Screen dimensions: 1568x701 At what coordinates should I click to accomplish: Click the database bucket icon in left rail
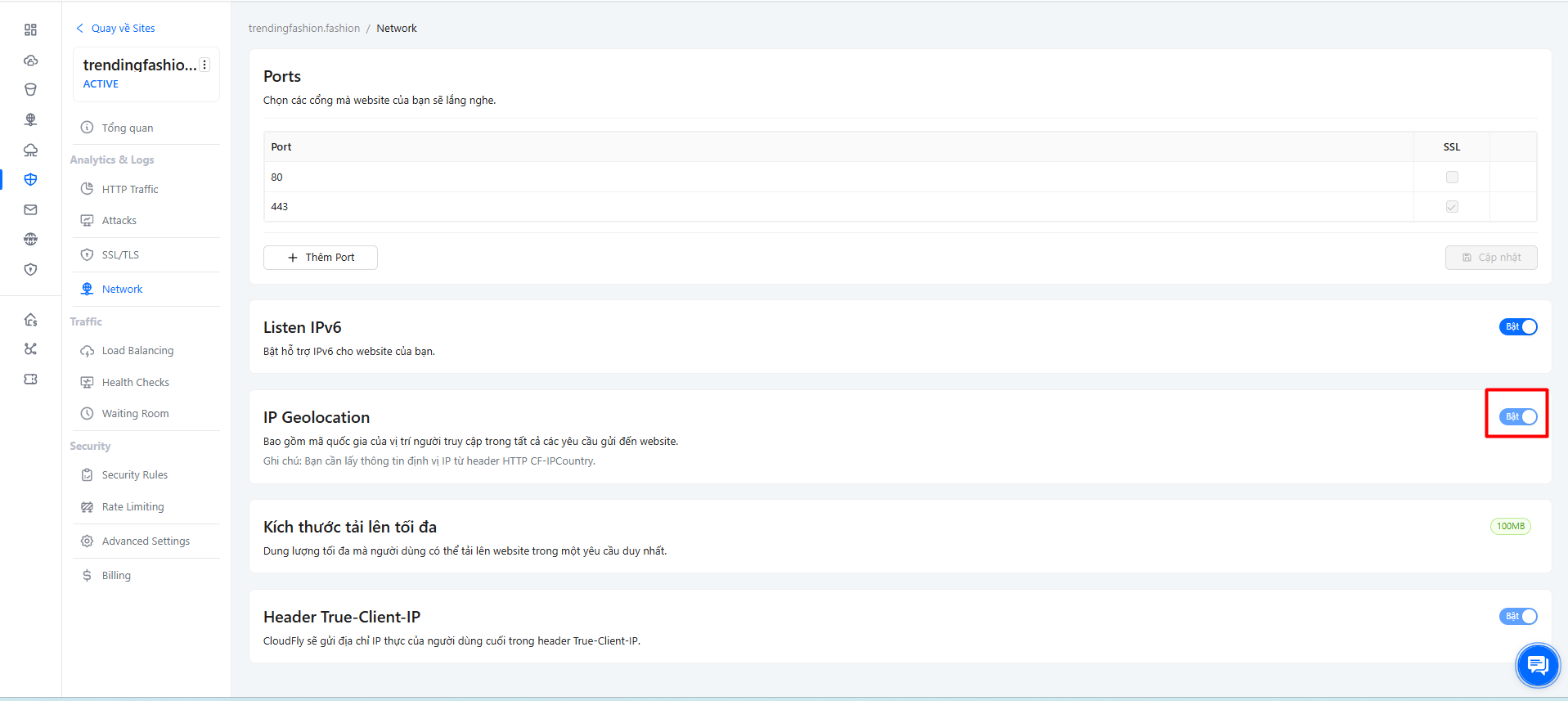(30, 90)
